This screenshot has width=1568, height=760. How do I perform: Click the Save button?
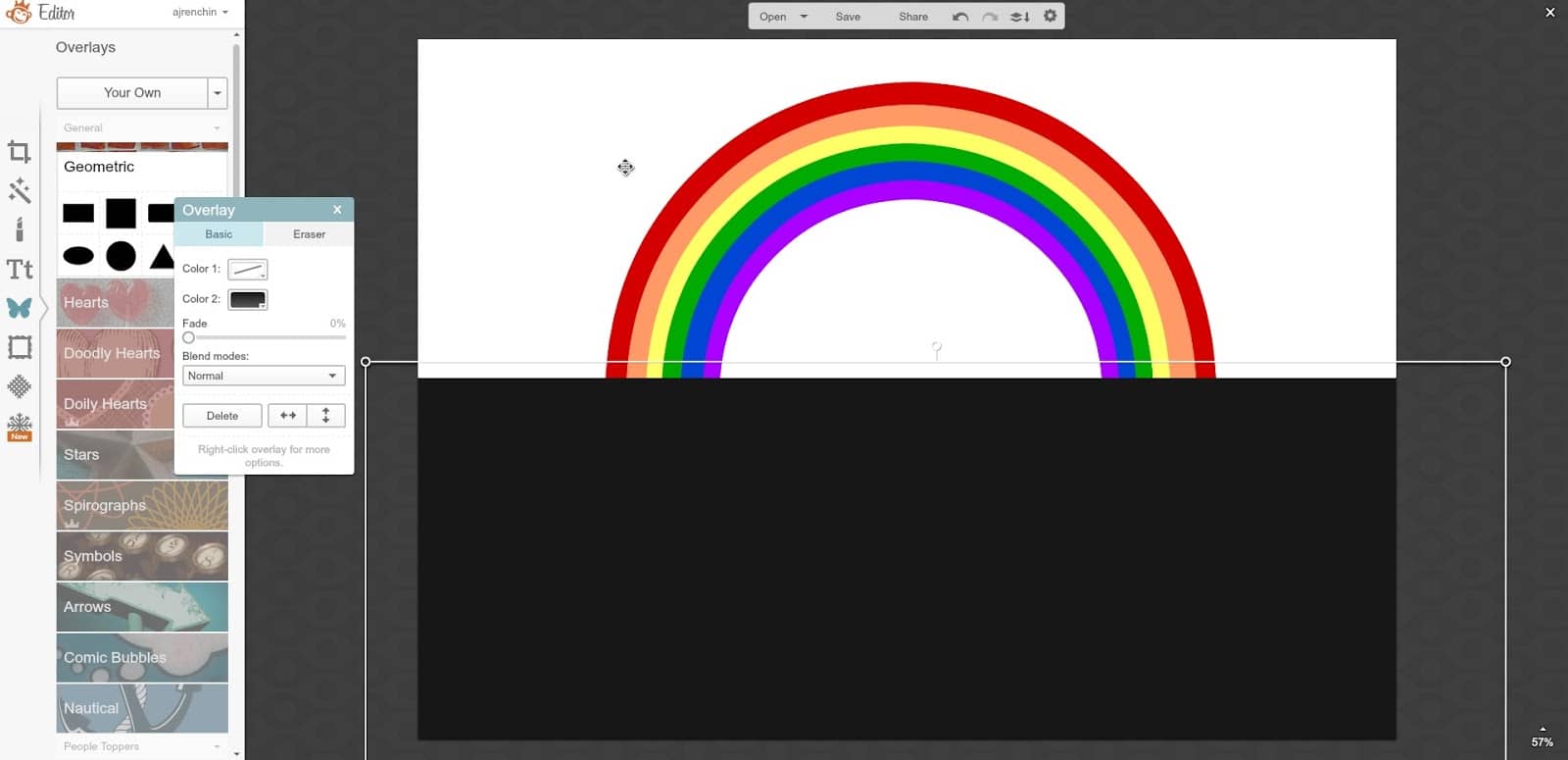point(848,17)
